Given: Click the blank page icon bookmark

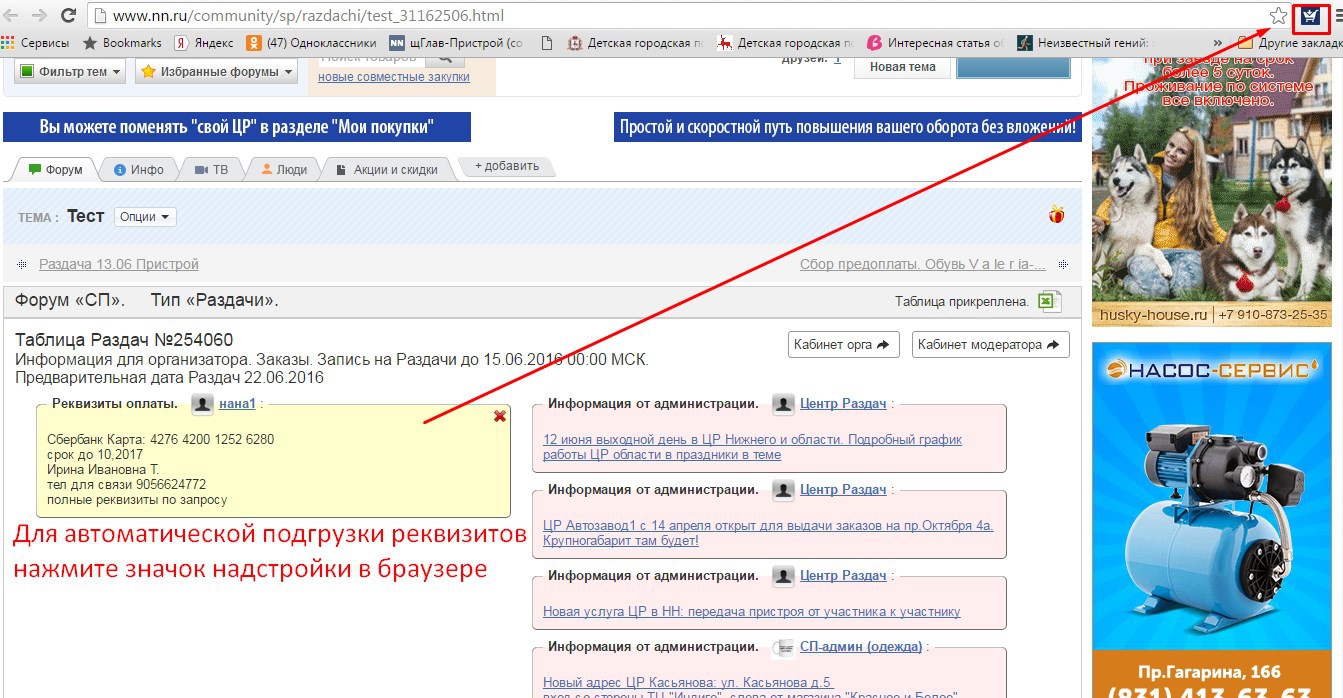Looking at the screenshot, I should point(546,43).
